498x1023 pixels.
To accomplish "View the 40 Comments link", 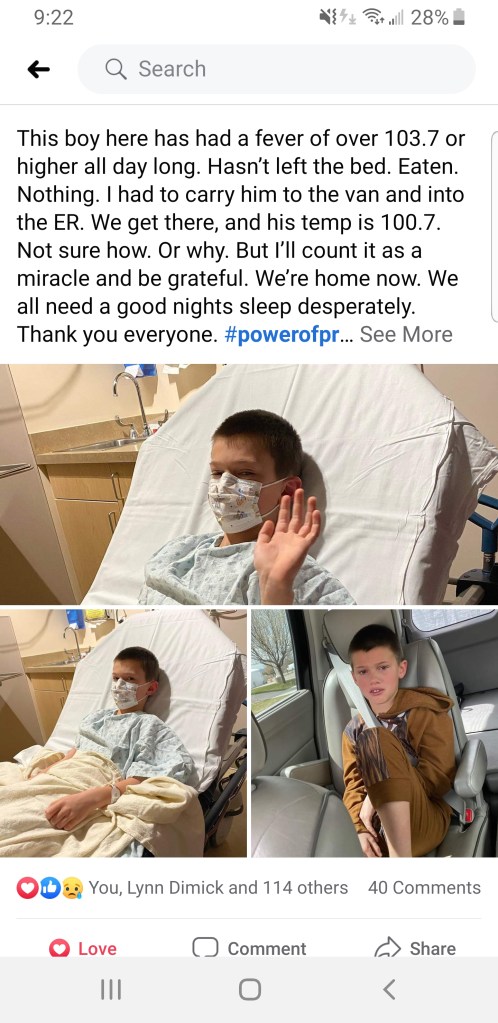I will [424, 887].
